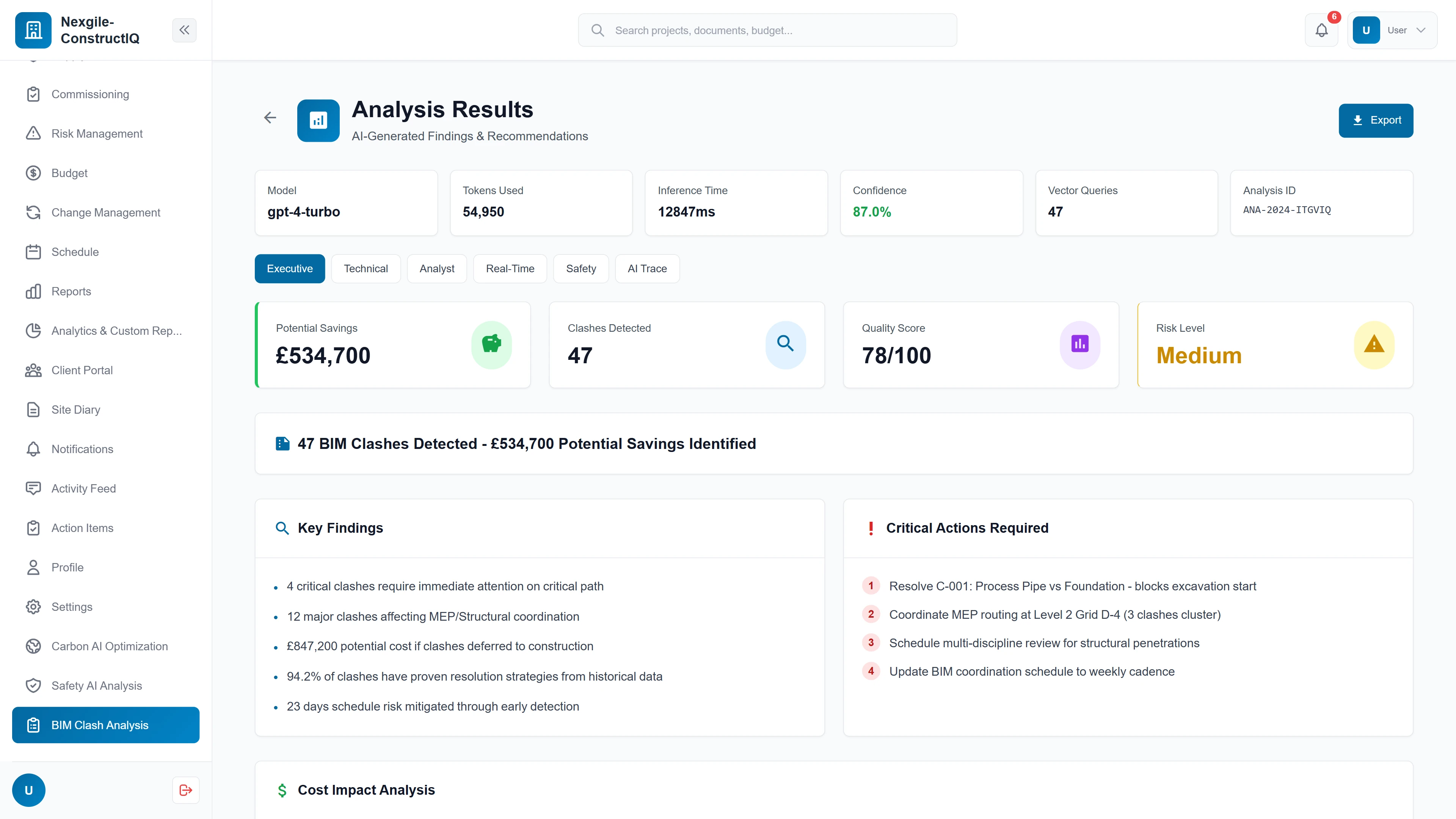The width and height of the screenshot is (1456, 819).
Task: Select the Safety AI Analysis shield icon
Action: 33,686
